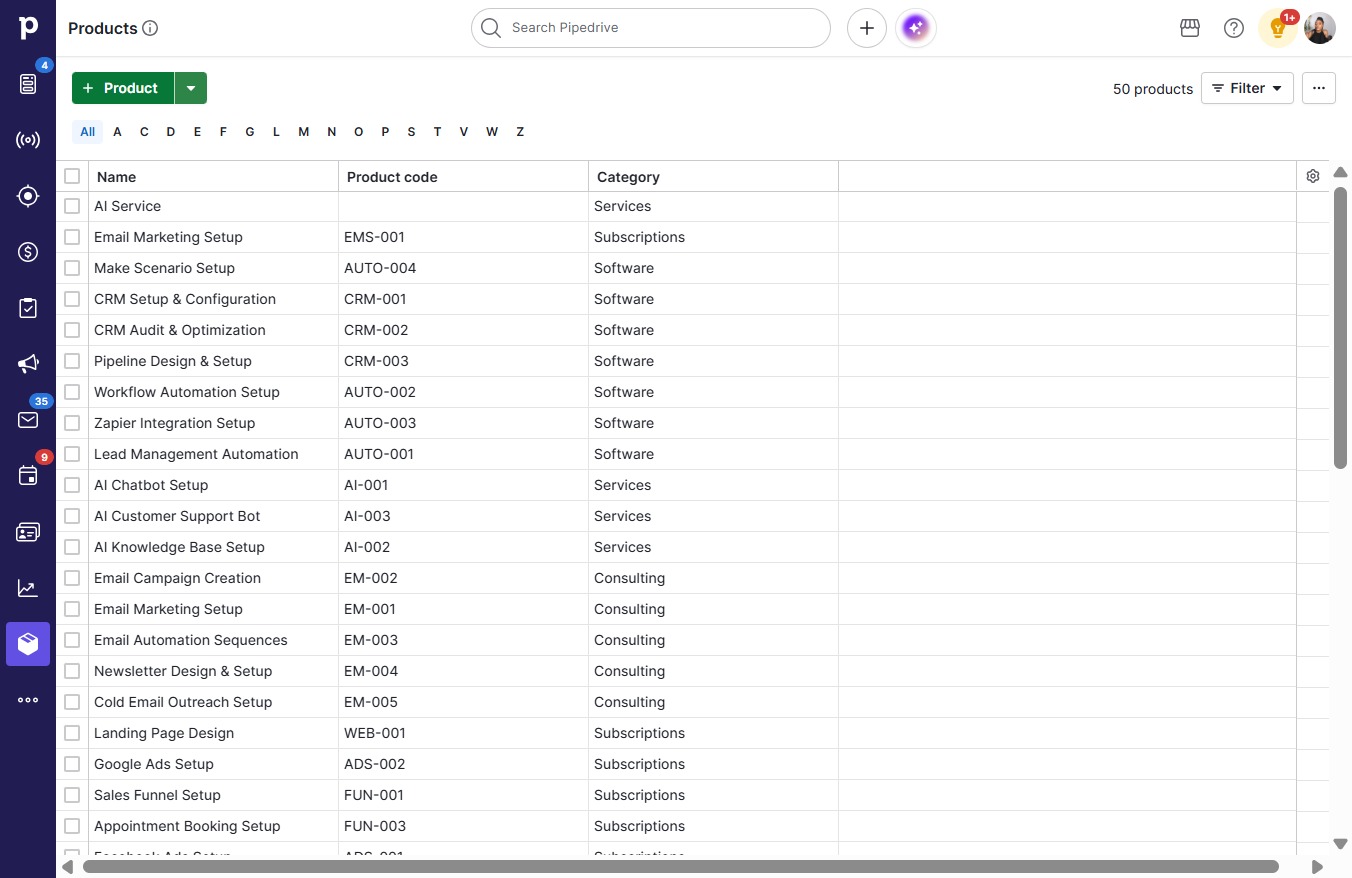Open the three-dot more options button
The width and height of the screenshot is (1352, 878).
point(1319,88)
